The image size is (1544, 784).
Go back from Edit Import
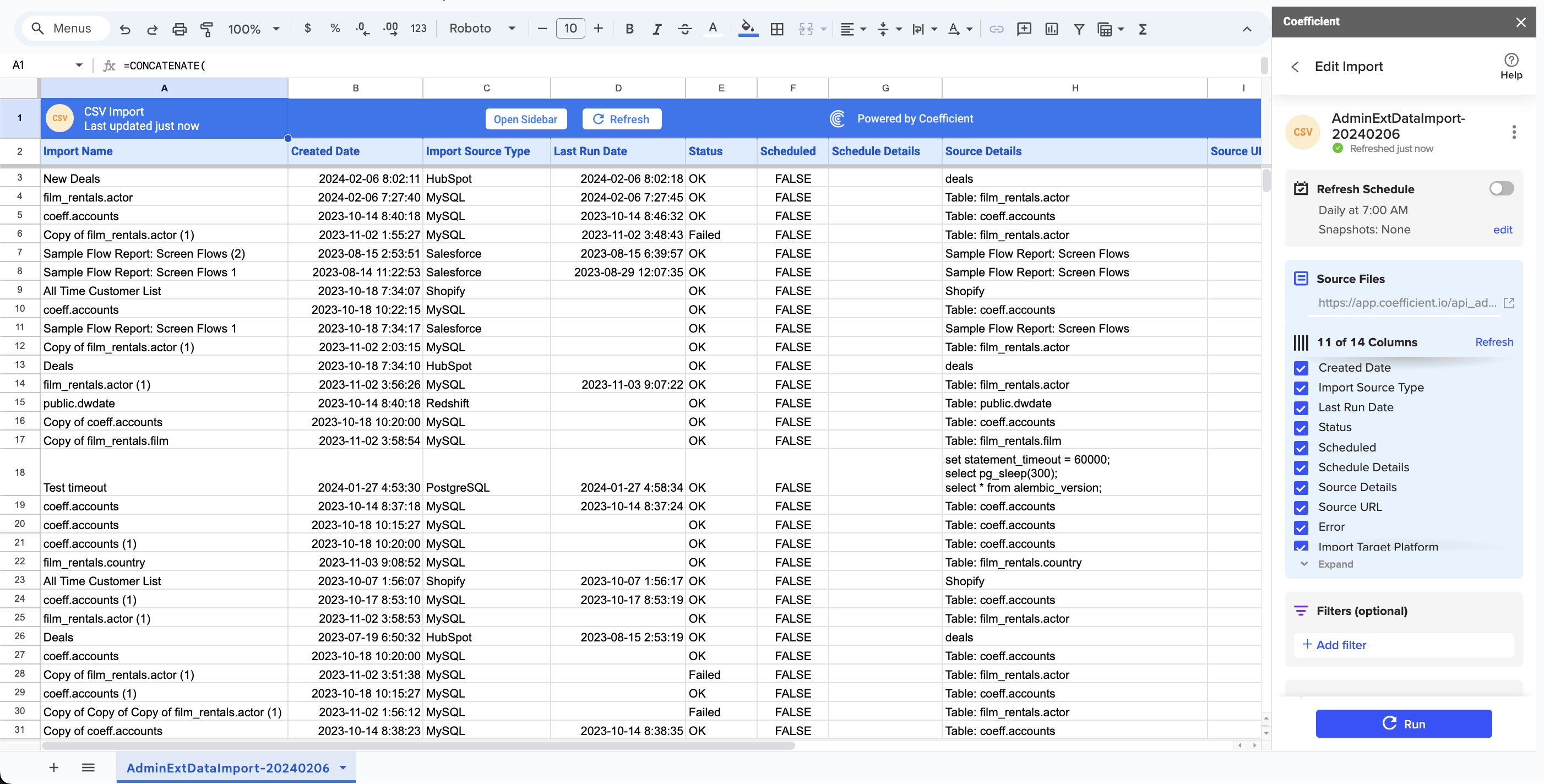tap(1295, 67)
